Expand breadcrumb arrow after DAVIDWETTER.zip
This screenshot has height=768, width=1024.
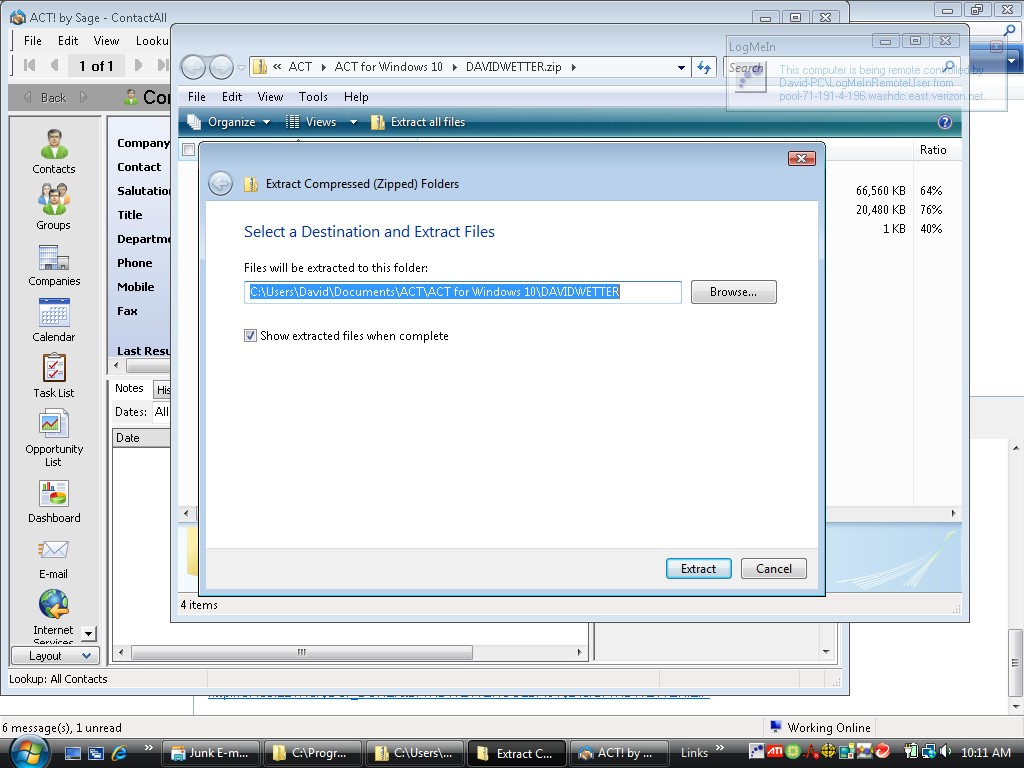[x=573, y=67]
